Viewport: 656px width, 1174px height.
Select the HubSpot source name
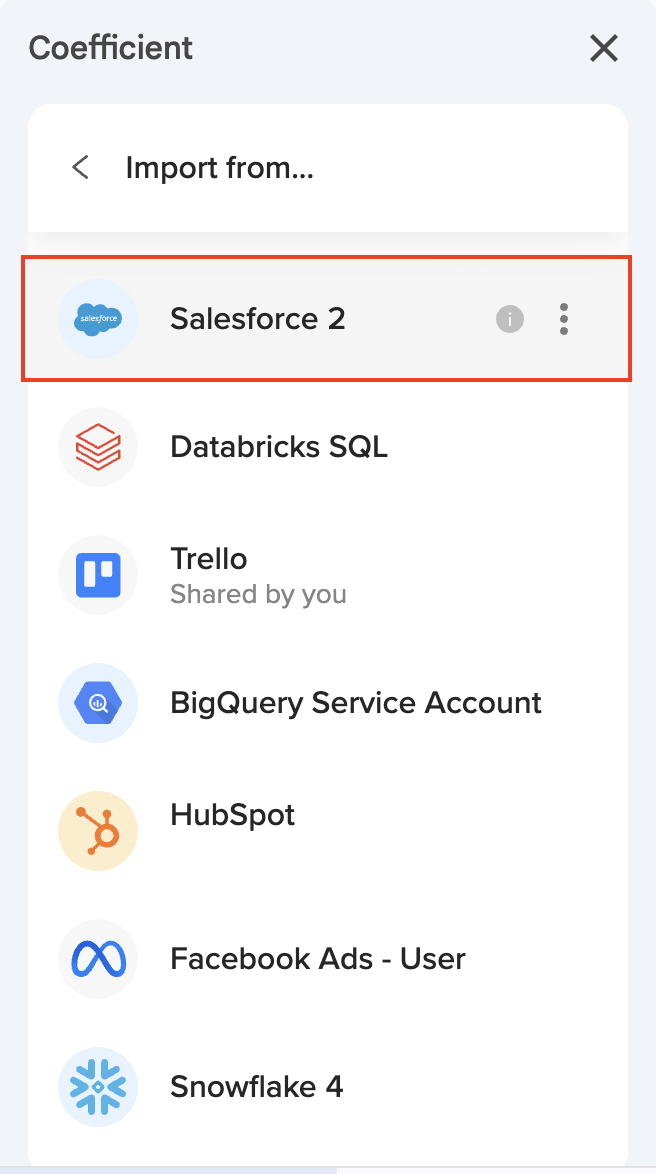click(233, 815)
